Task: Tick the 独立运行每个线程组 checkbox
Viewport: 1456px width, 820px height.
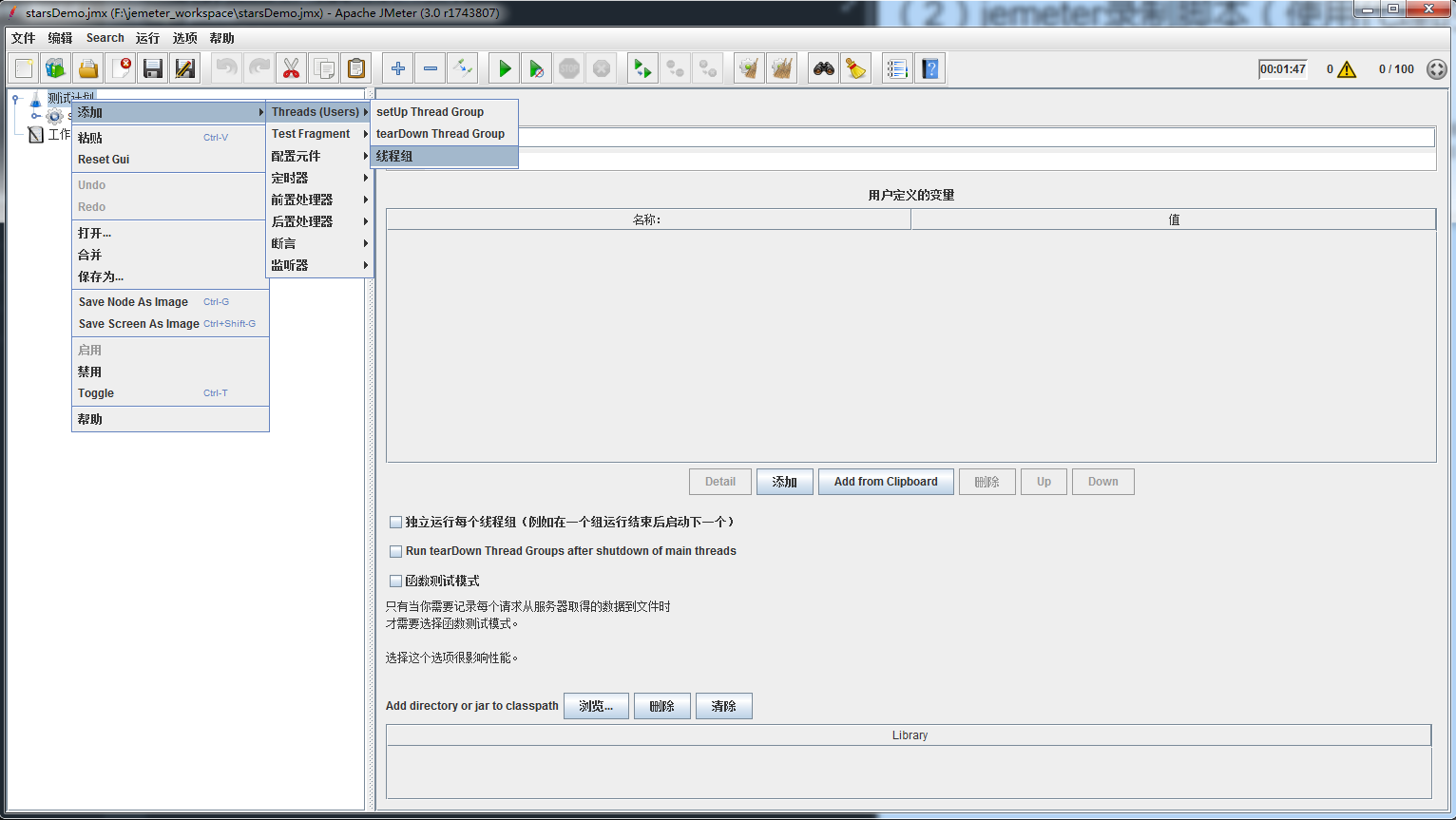Action: [x=396, y=522]
